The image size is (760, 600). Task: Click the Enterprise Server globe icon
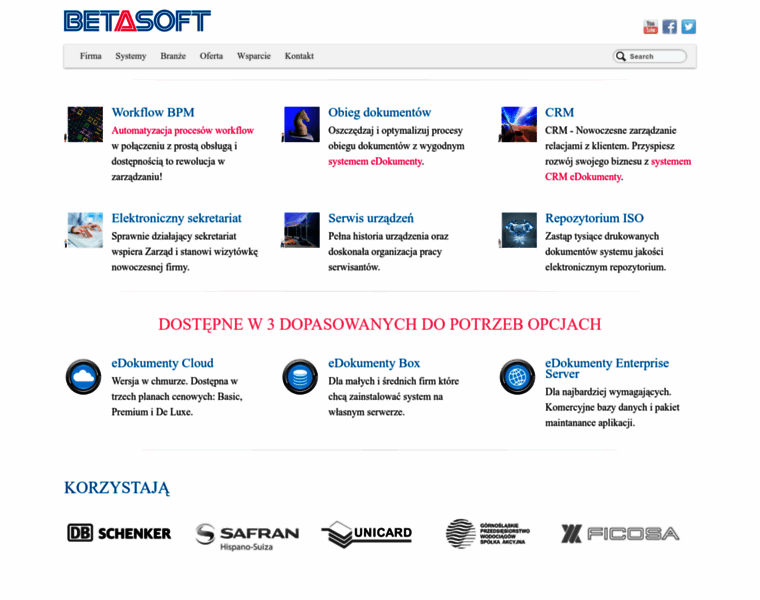pyautogui.click(x=517, y=377)
